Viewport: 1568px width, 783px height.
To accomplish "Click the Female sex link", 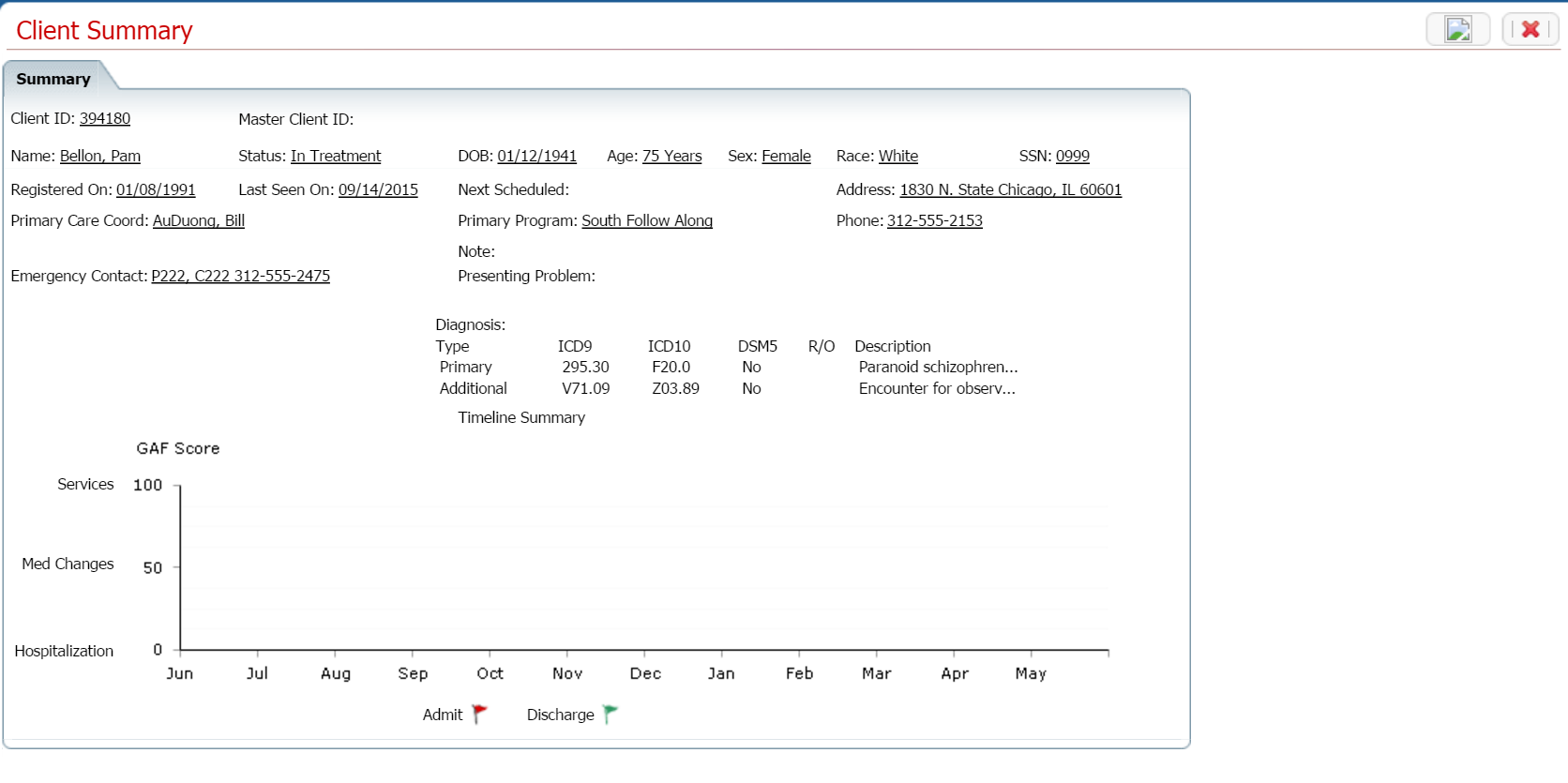I will 786,156.
